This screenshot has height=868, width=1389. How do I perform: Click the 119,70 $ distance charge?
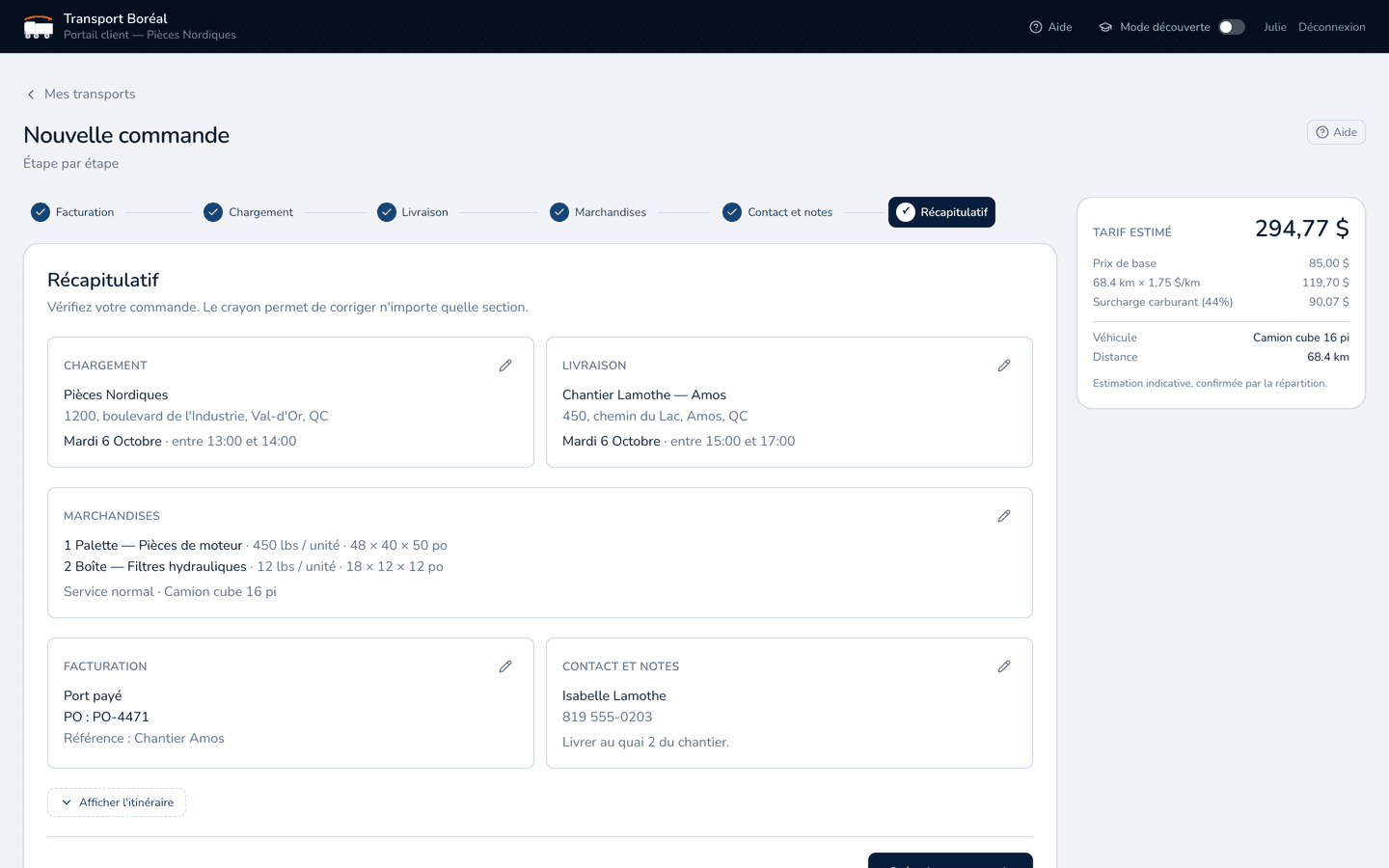(1325, 283)
